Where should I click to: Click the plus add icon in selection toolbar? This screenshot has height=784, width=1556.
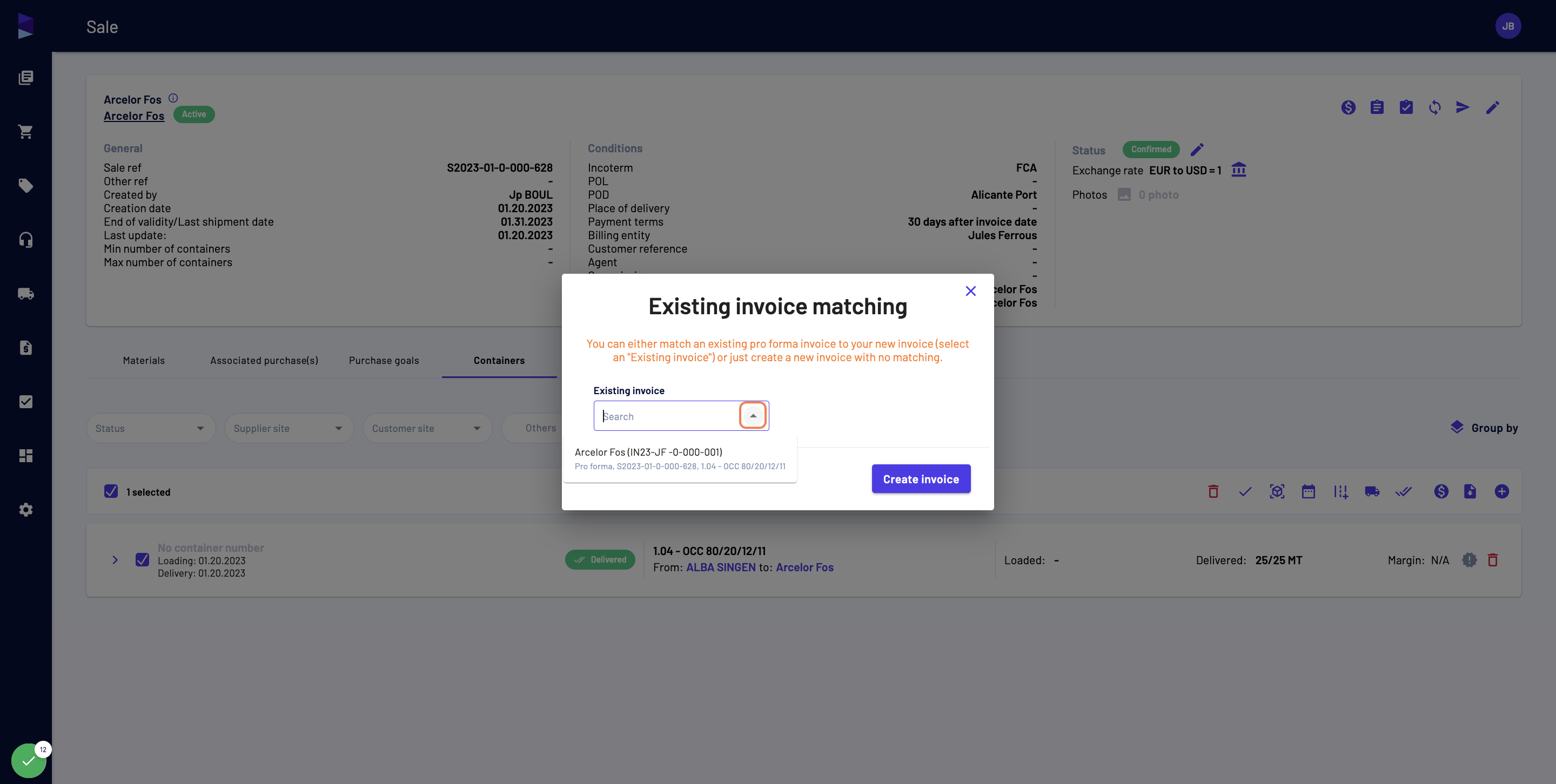(x=1501, y=491)
